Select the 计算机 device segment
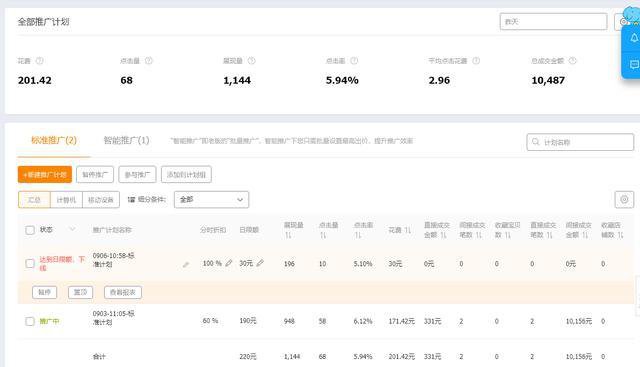 [x=66, y=200]
